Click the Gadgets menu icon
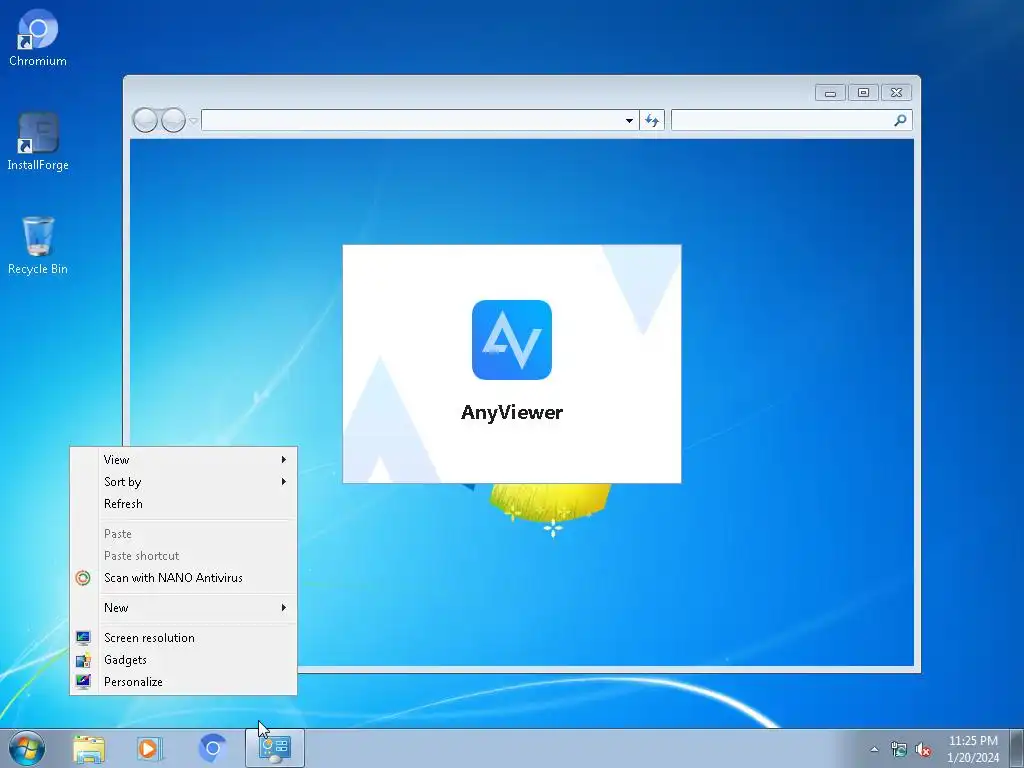This screenshot has width=1024, height=768. click(x=83, y=660)
